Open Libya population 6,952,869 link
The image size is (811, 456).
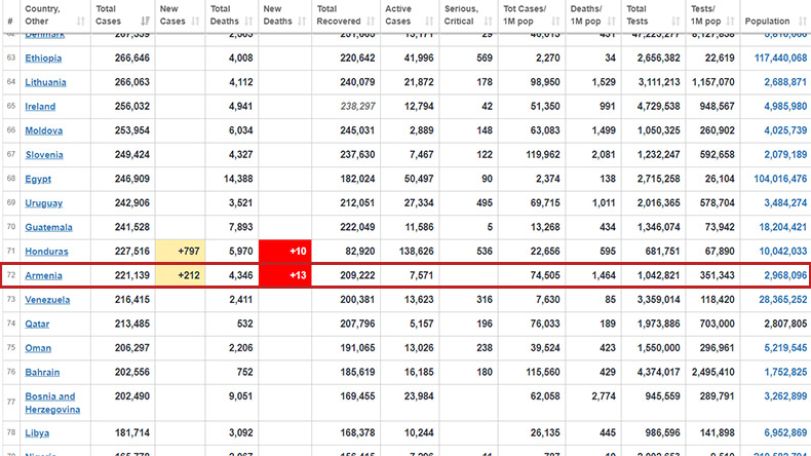click(785, 433)
